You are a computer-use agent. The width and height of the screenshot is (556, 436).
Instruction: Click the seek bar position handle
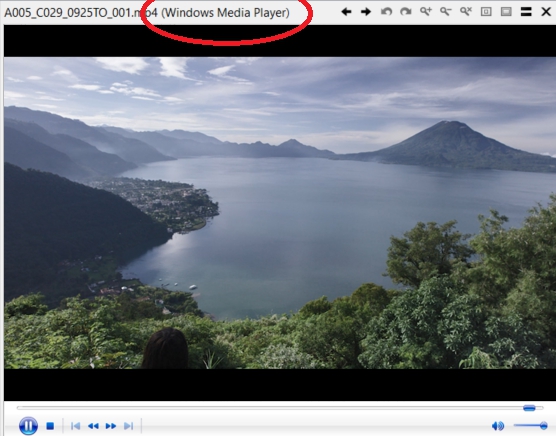(x=529, y=408)
